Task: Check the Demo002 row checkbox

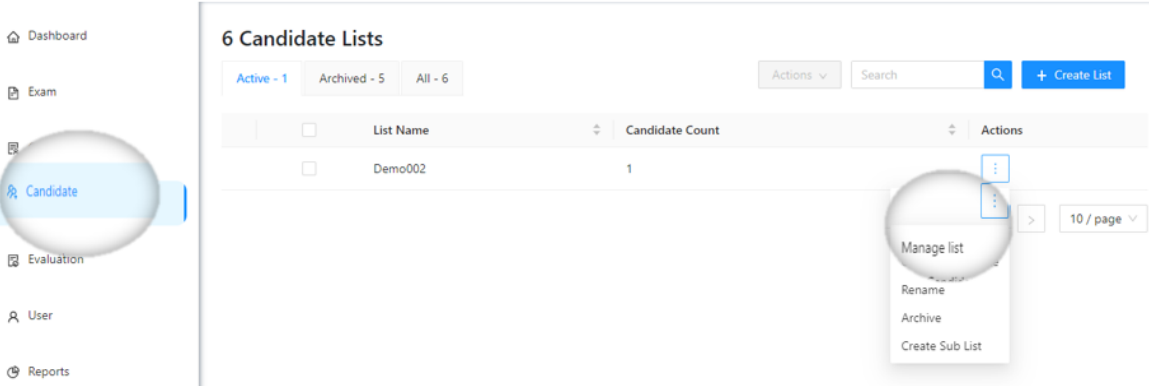Action: coord(309,168)
